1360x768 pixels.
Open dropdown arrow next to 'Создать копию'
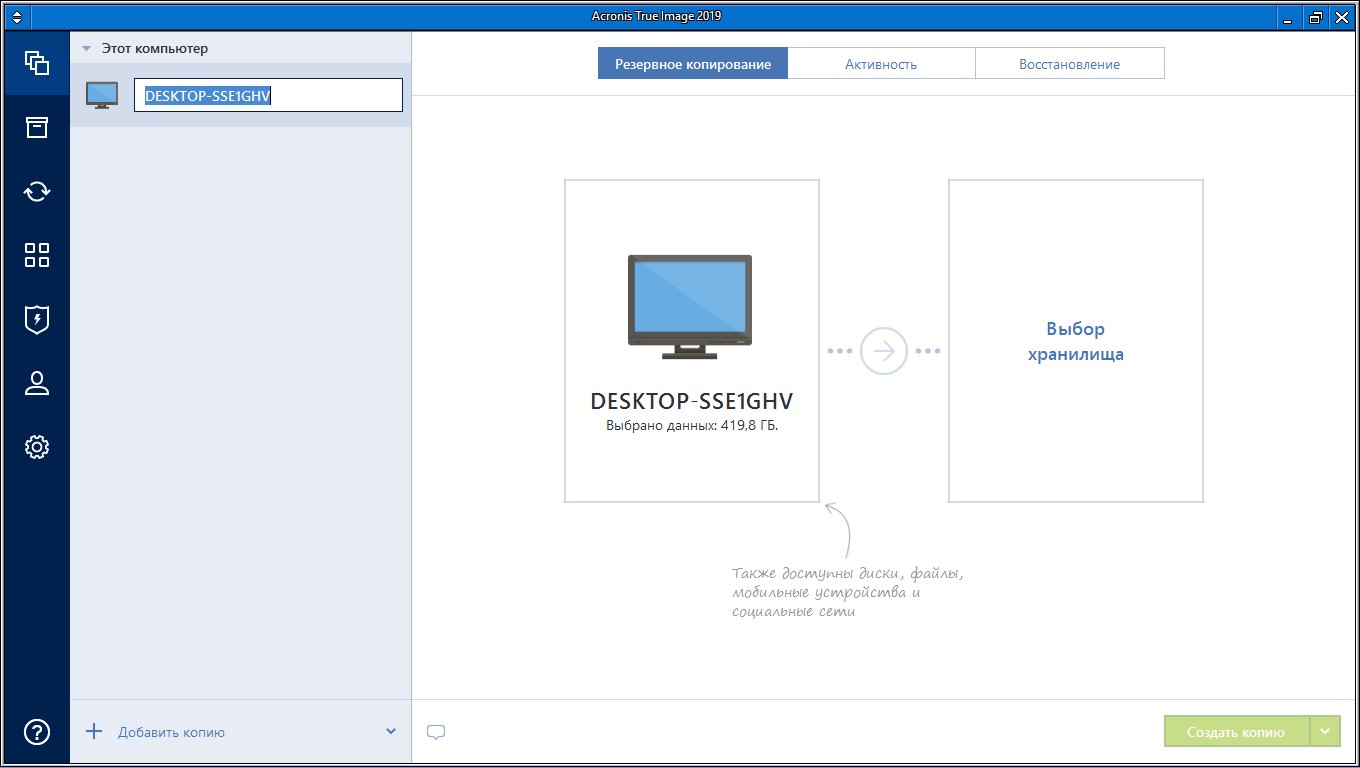pyautogui.click(x=1324, y=731)
